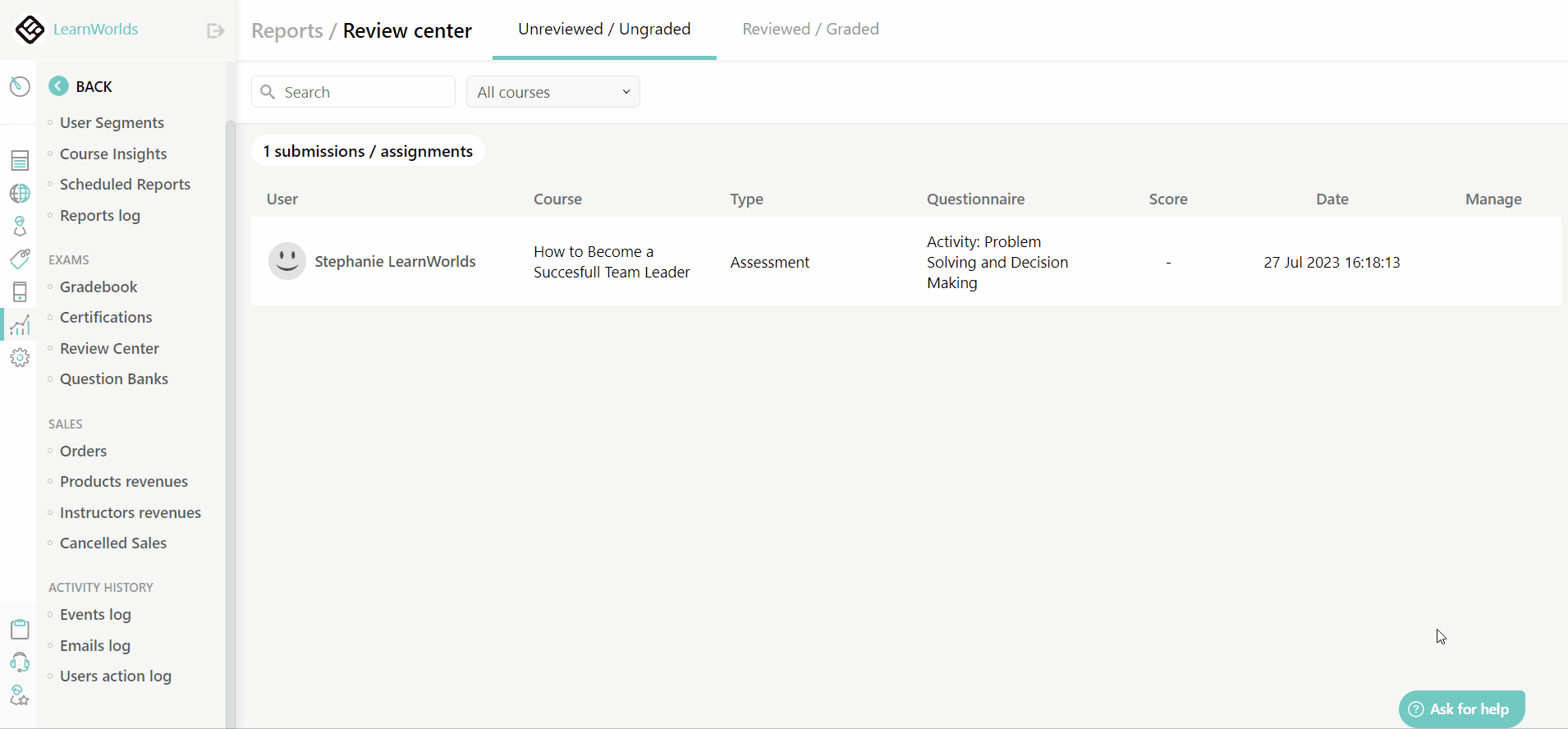Screen dimensions: 1568x729
Task: Click the Search input field
Action: point(361,92)
